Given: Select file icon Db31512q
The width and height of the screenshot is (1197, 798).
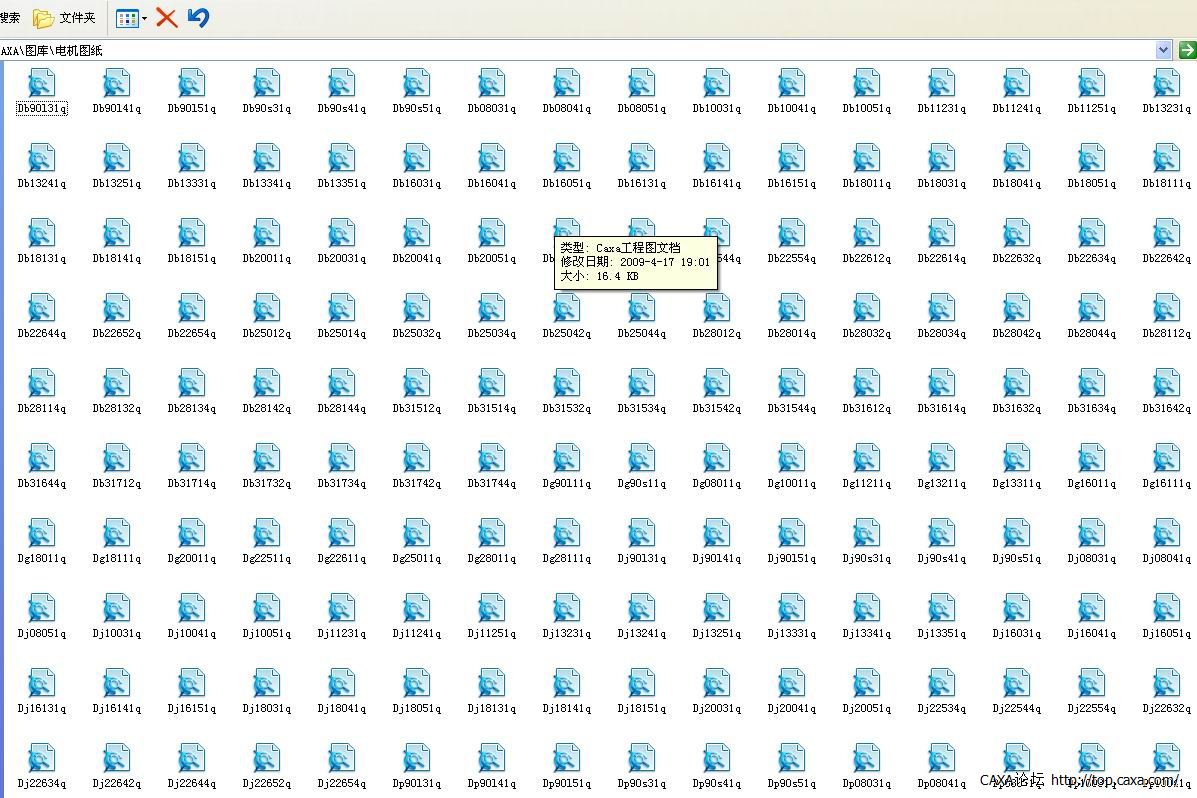Looking at the screenshot, I should tap(417, 383).
